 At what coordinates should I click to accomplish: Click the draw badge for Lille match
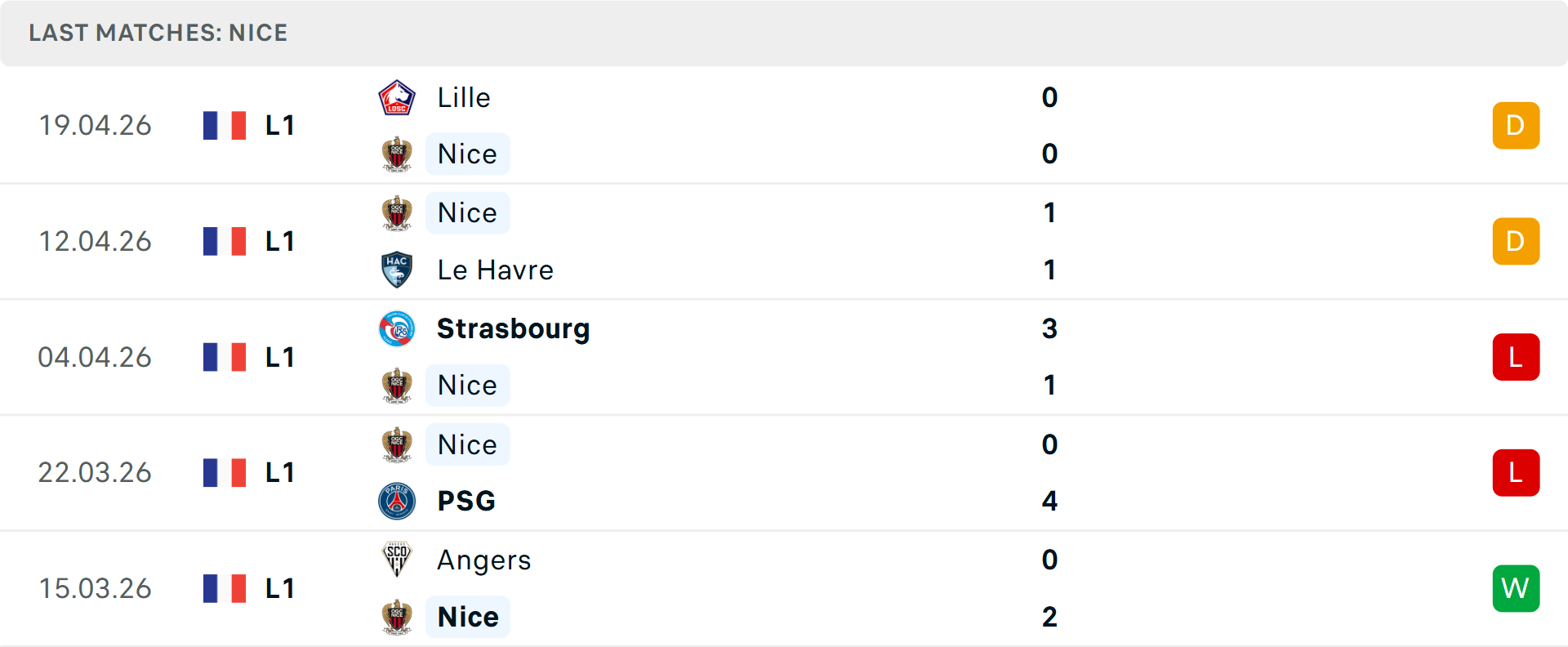(1516, 126)
